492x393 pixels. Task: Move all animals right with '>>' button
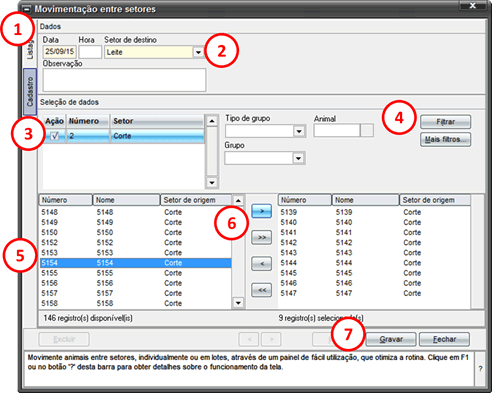click(x=262, y=237)
